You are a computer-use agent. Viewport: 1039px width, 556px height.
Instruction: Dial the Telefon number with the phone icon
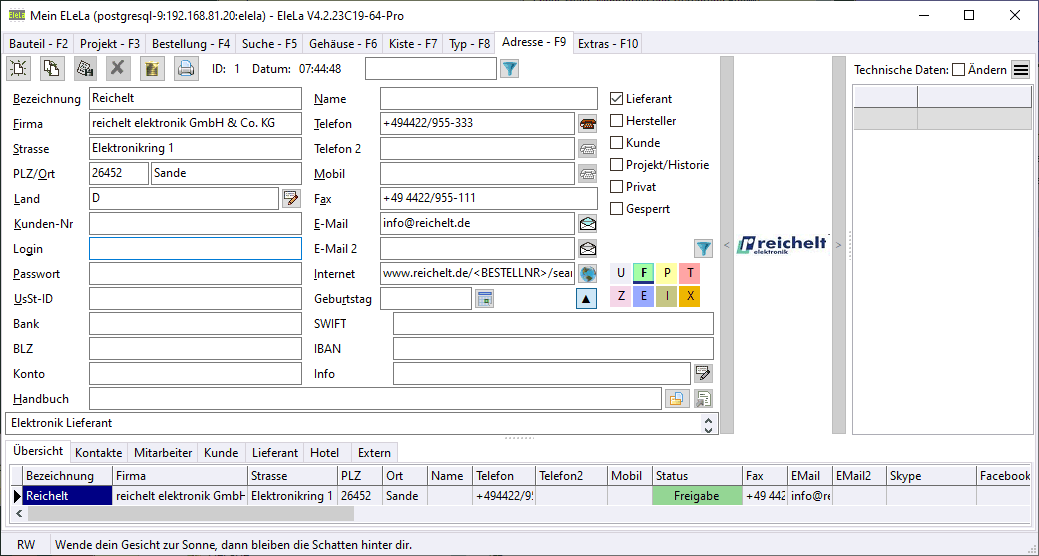tap(588, 124)
